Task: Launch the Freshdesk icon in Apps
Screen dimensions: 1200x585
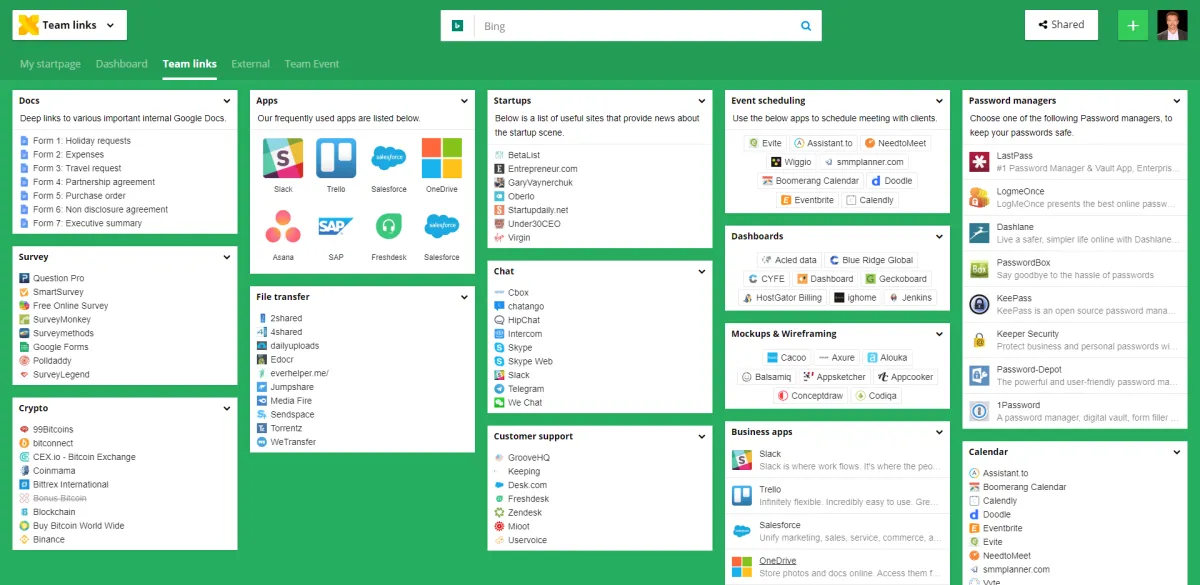Action: pos(388,227)
